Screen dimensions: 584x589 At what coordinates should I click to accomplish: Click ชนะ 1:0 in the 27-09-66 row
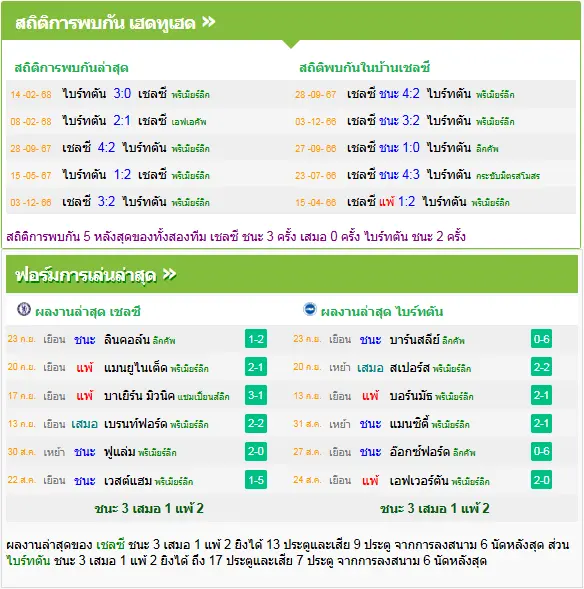(399, 147)
